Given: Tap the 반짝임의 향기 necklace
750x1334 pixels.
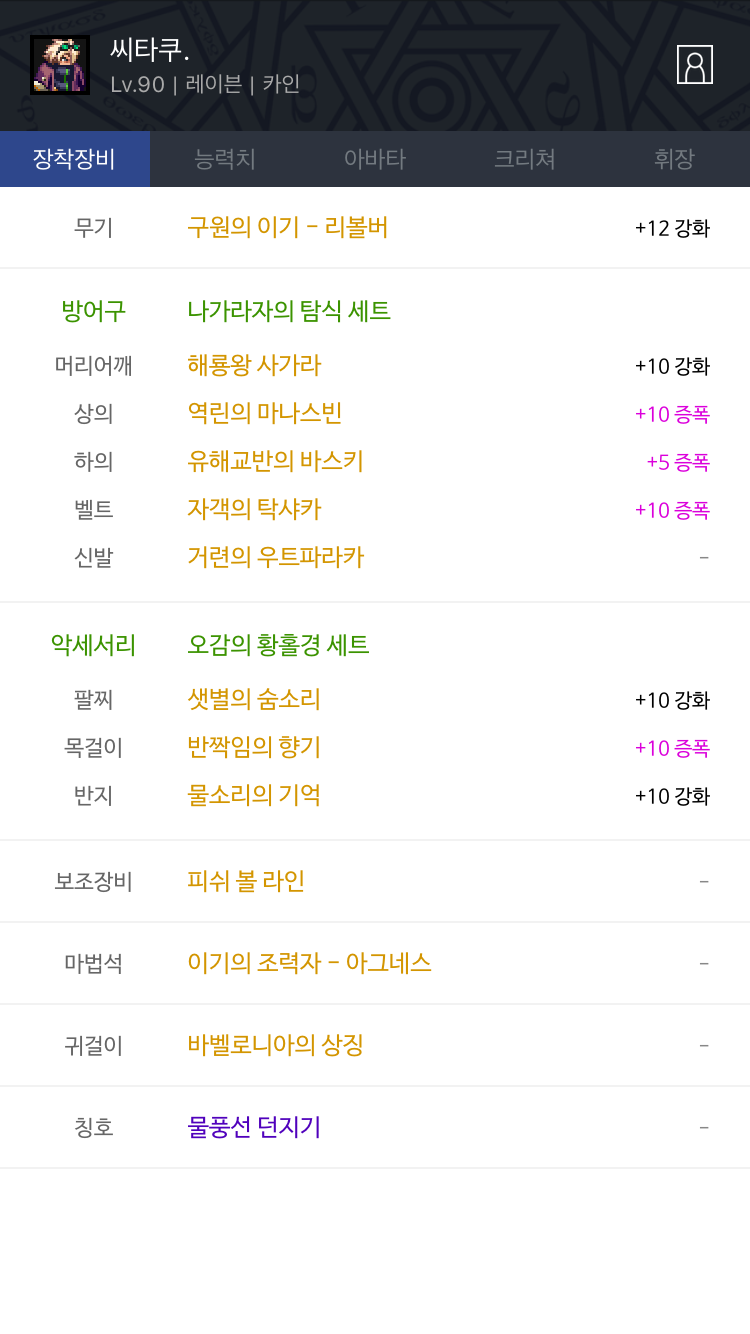Looking at the screenshot, I should 254,748.
